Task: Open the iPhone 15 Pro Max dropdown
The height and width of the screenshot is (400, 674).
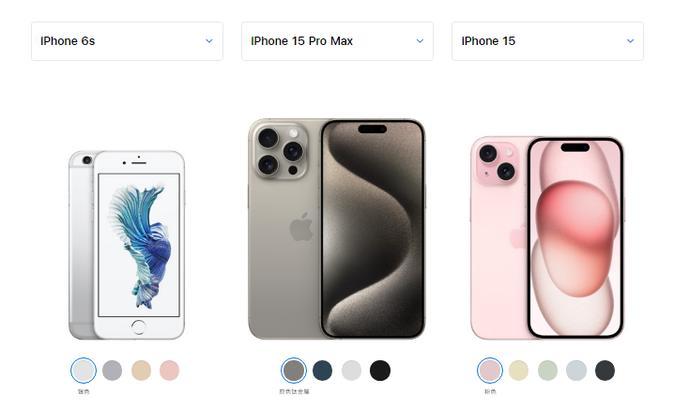Action: click(337, 41)
